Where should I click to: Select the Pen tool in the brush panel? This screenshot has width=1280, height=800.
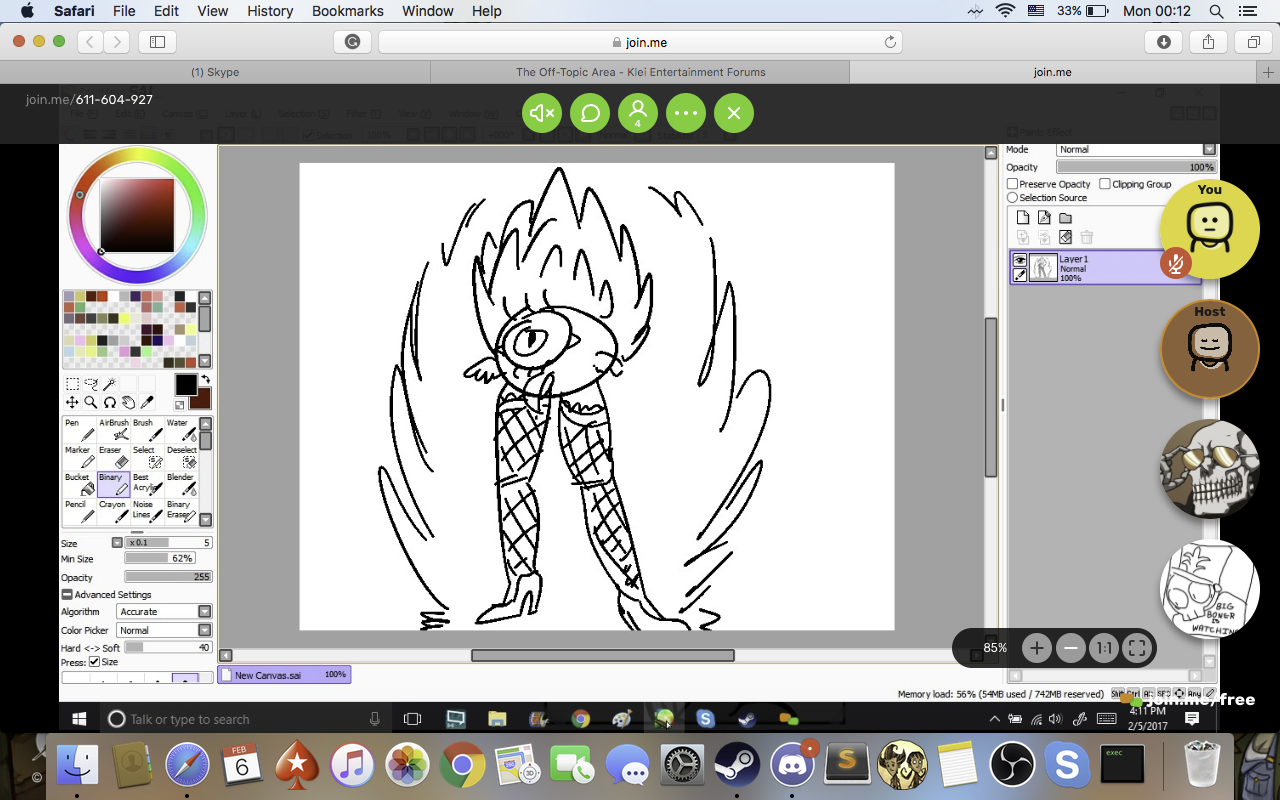(x=79, y=430)
